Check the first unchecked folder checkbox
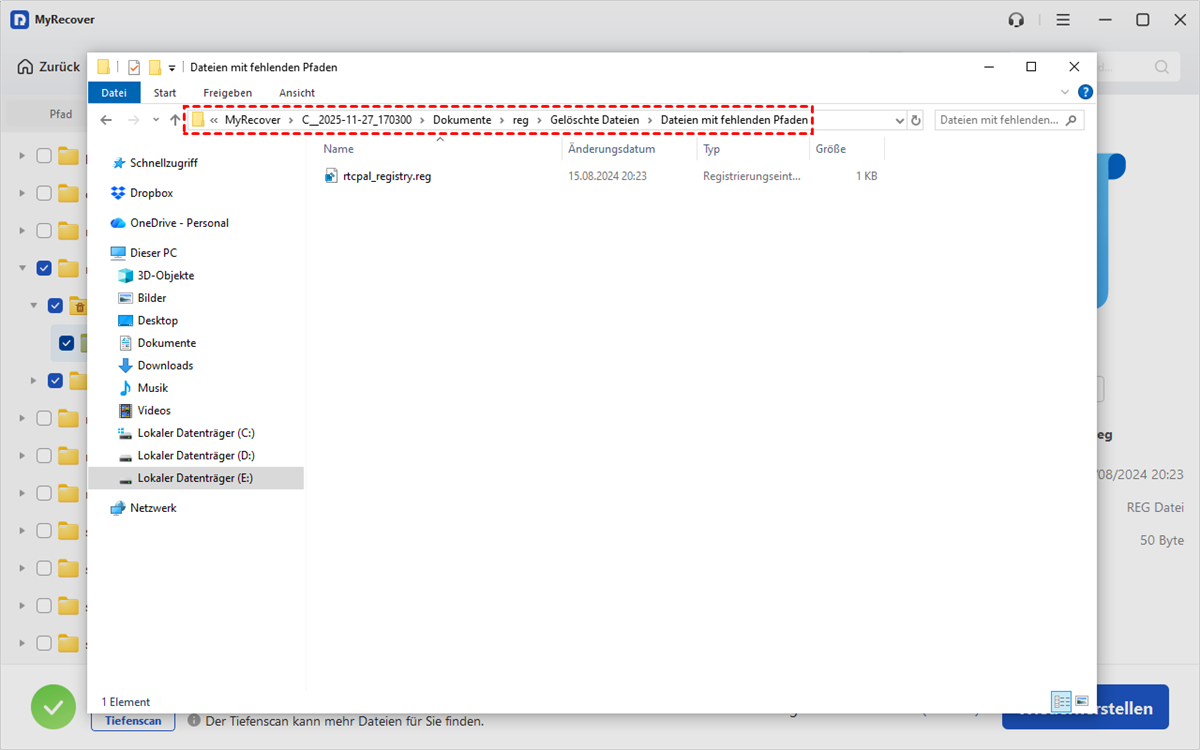The height and width of the screenshot is (750, 1200). tap(44, 155)
